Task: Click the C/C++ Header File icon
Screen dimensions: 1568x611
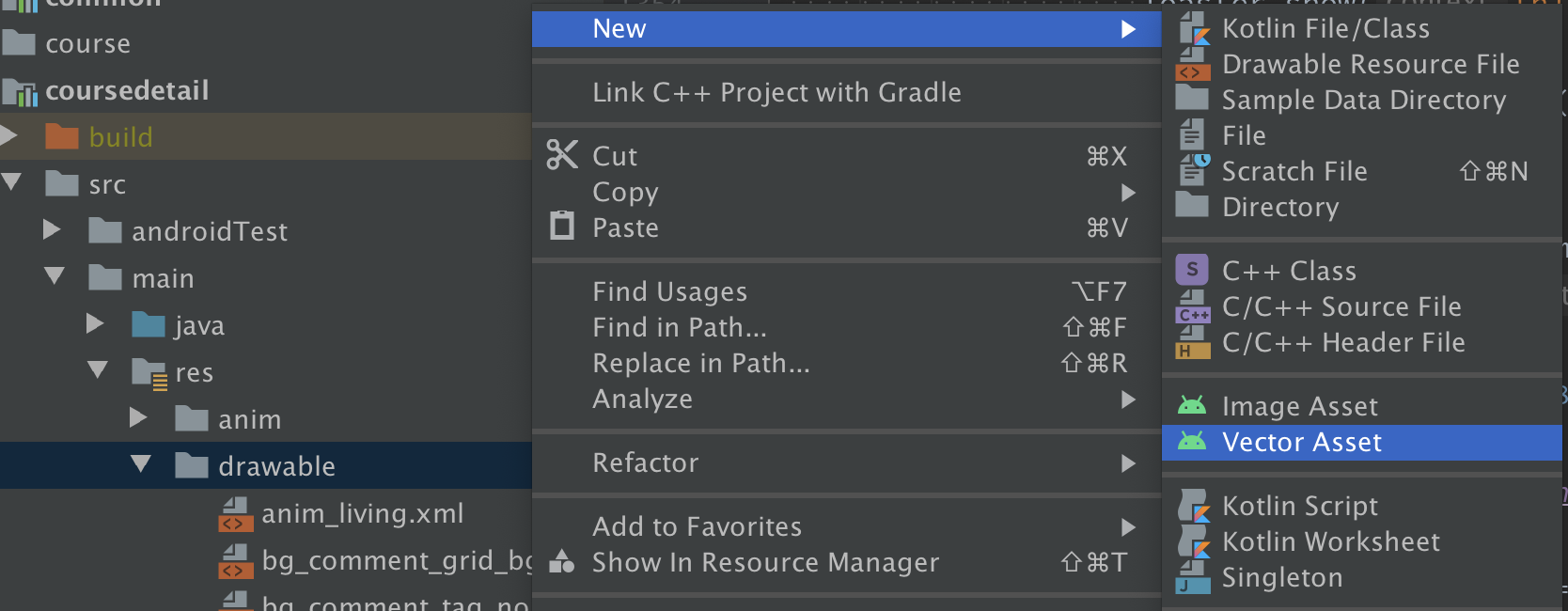Action: (1194, 342)
